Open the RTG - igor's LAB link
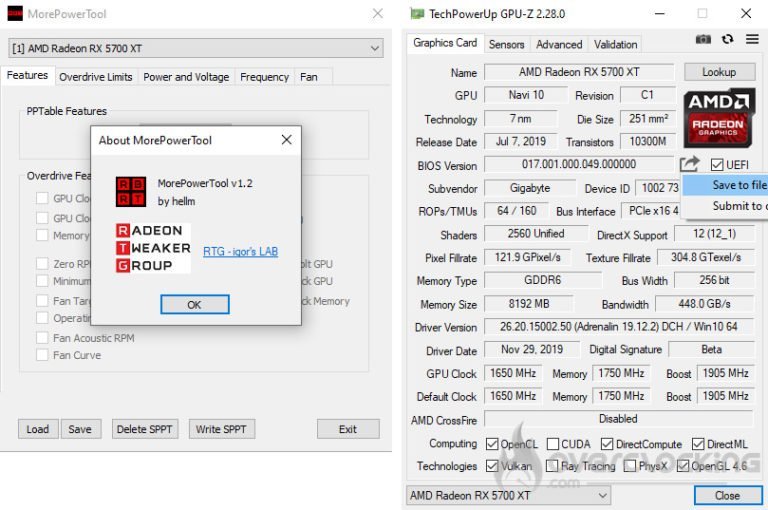 coord(240,251)
